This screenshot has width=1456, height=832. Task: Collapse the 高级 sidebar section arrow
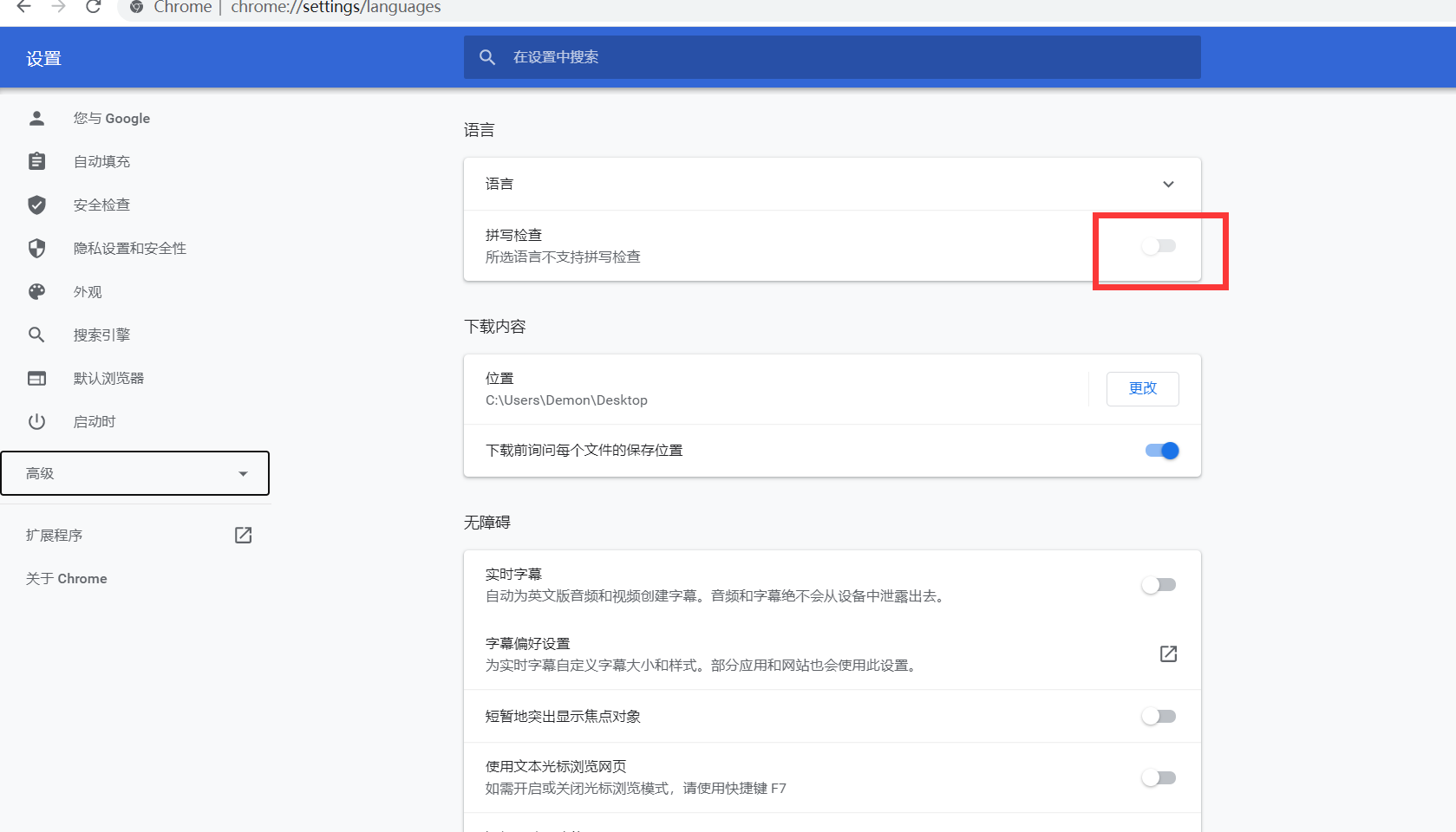point(243,474)
